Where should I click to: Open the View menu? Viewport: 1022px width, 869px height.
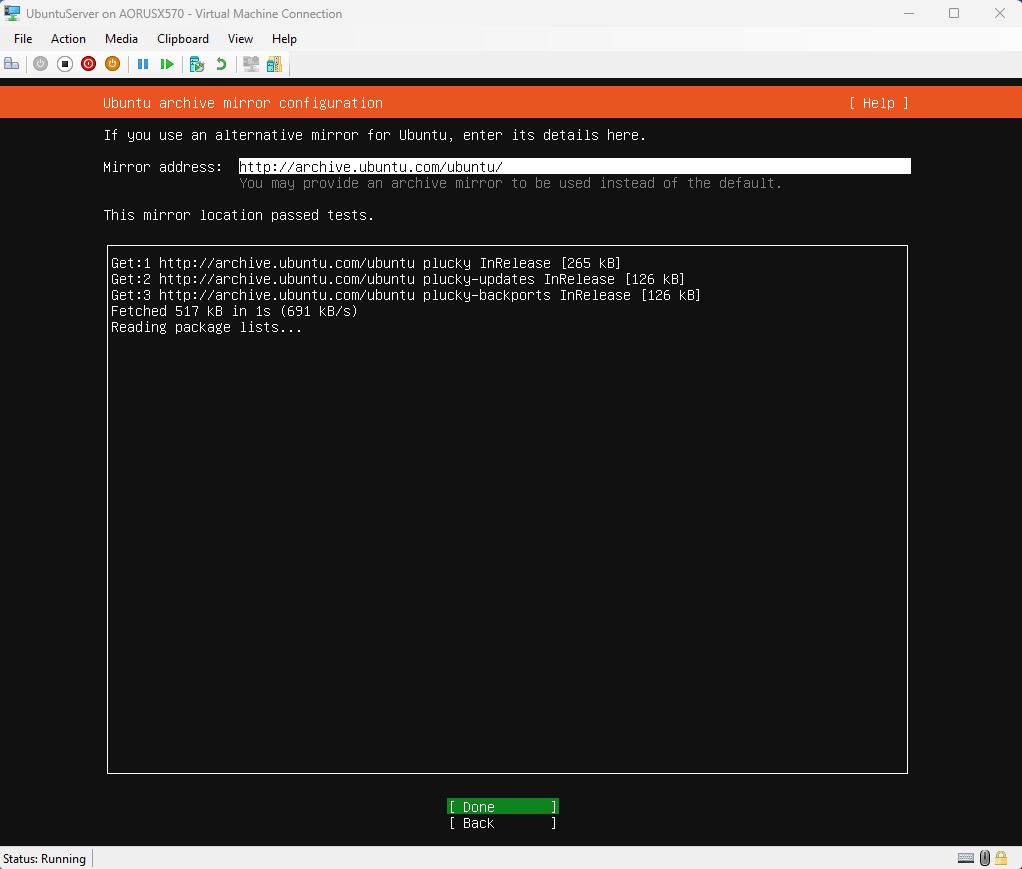tap(240, 38)
